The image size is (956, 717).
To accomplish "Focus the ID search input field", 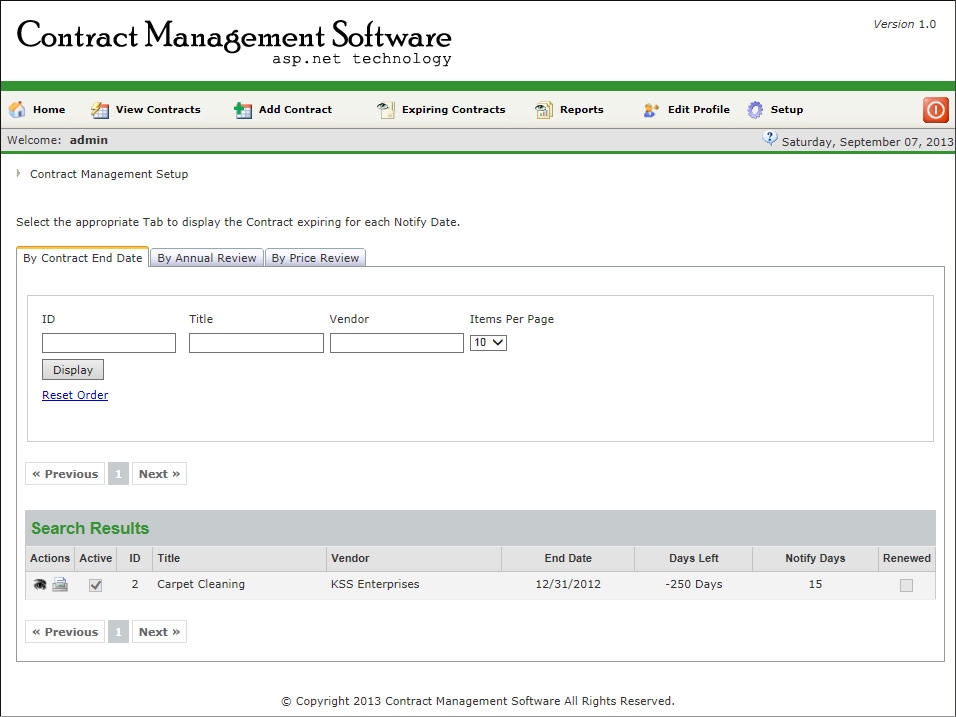I will (x=109, y=343).
